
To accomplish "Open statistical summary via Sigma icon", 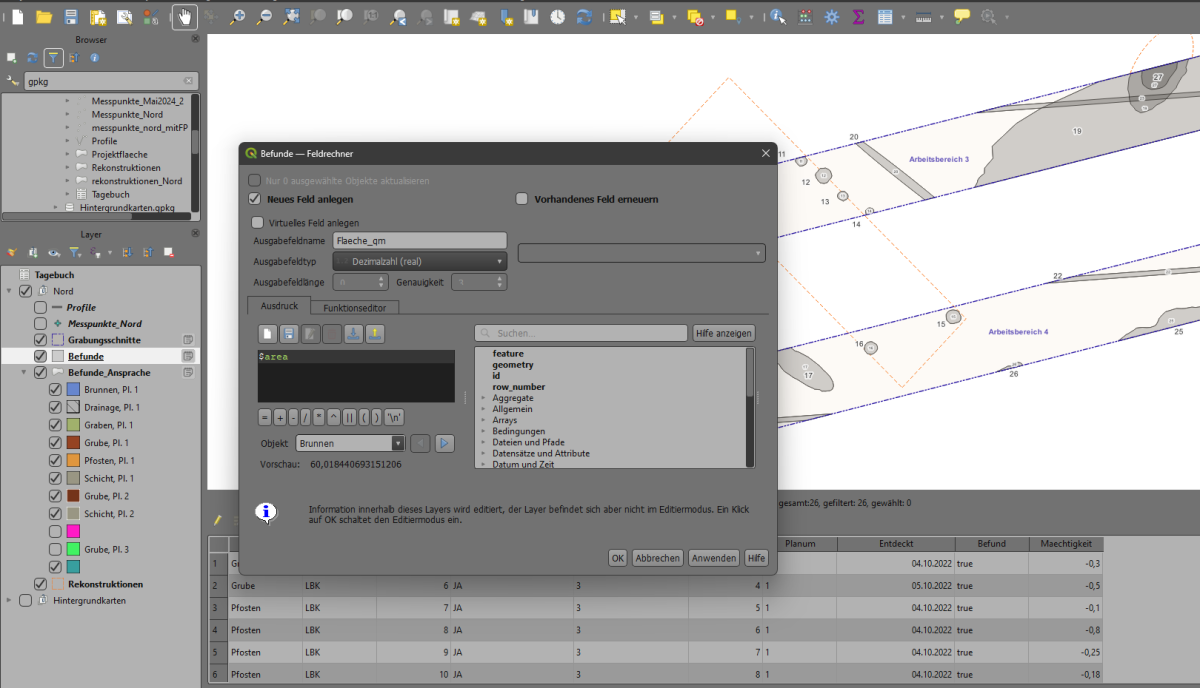I will coord(858,17).
